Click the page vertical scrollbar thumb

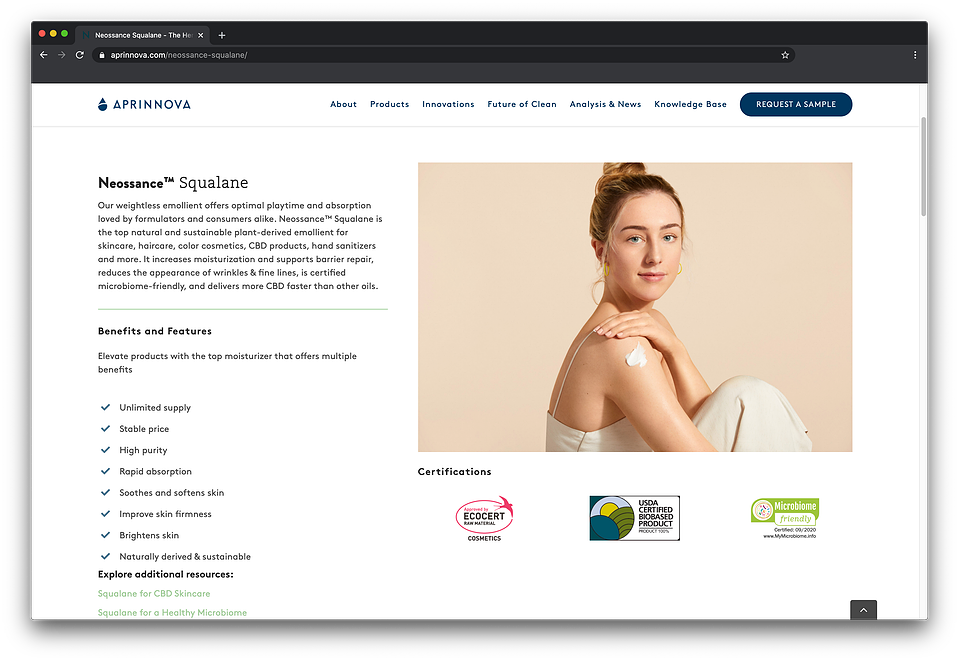pos(923,166)
